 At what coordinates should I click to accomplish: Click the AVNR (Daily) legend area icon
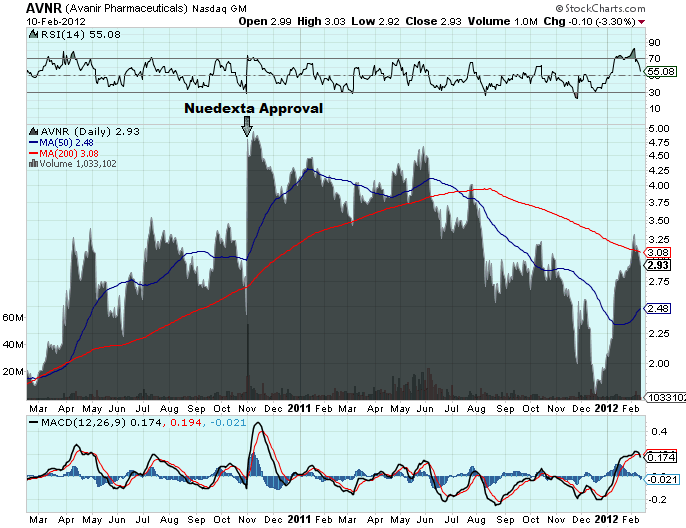tap(33, 131)
